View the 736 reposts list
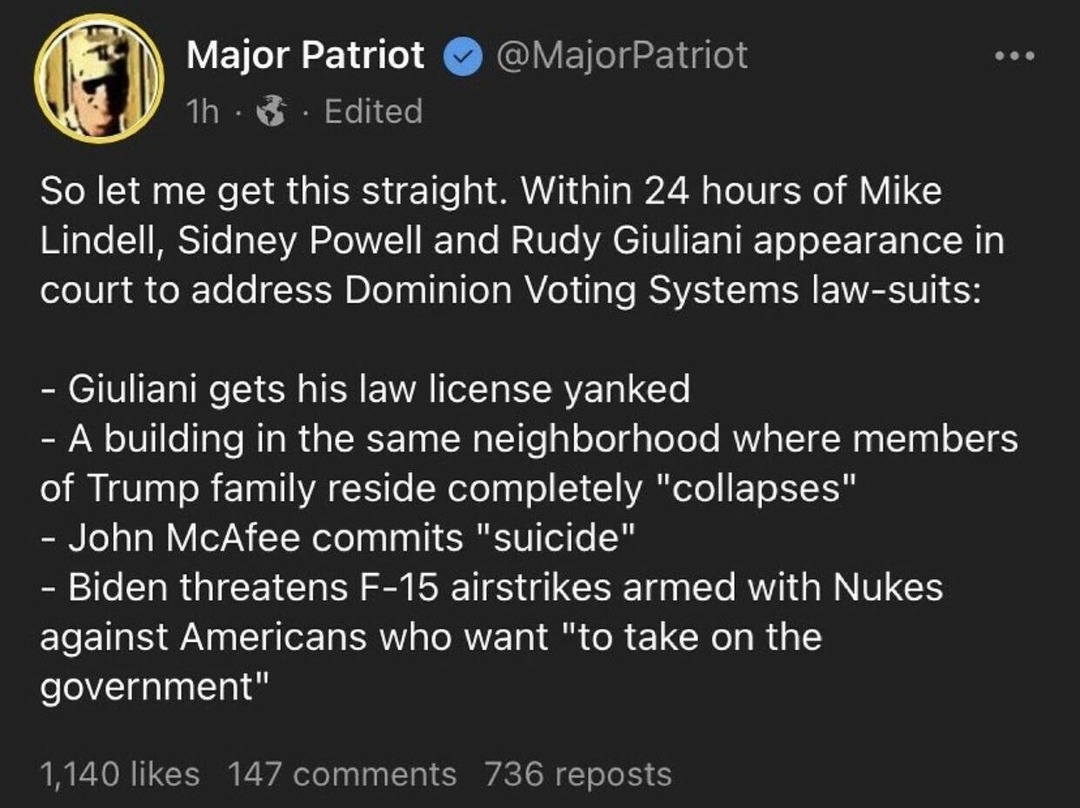Image resolution: width=1080 pixels, height=808 pixels. tap(577, 773)
